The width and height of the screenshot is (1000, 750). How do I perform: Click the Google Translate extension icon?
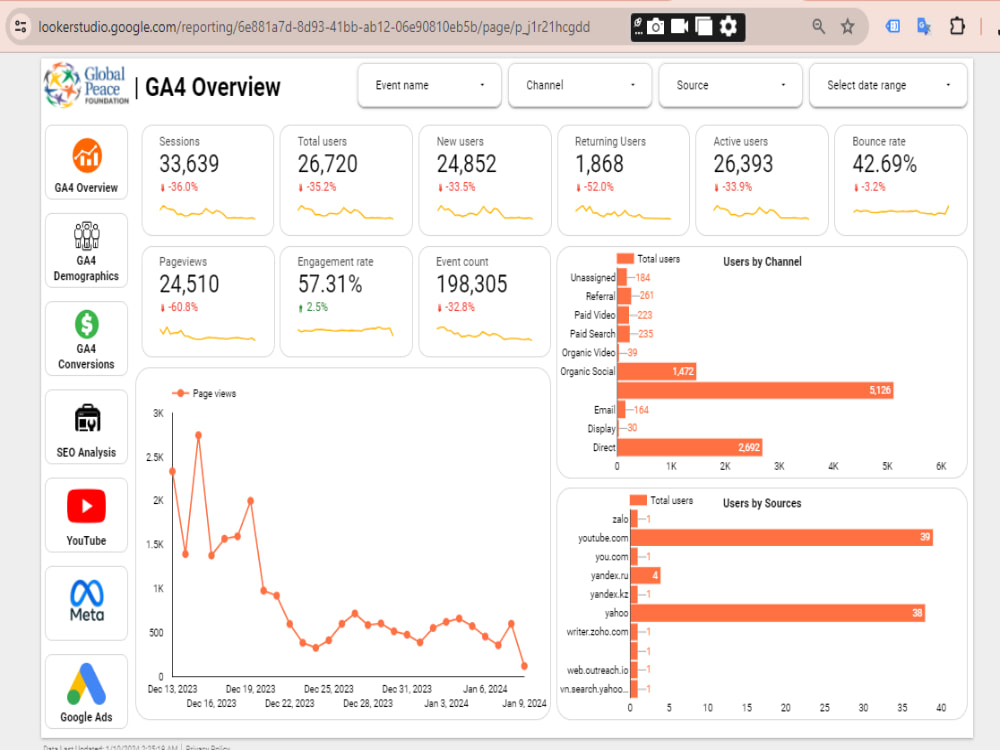(923, 27)
